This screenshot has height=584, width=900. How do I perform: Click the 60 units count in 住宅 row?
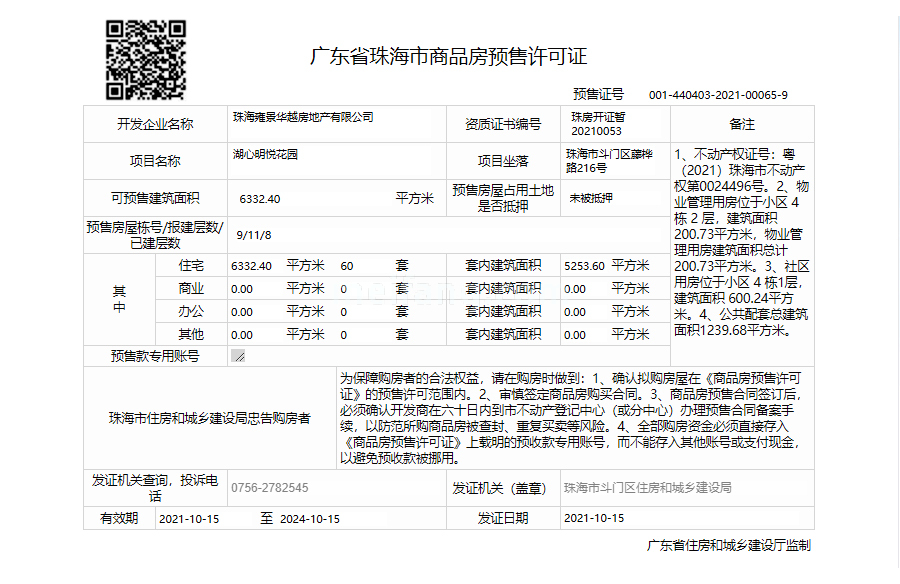click(x=347, y=266)
